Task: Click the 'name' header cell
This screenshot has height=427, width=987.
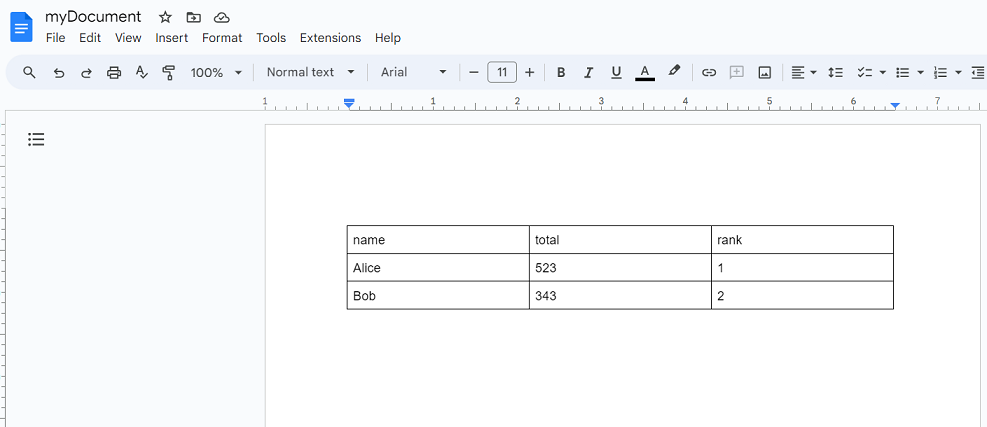Action: tap(438, 240)
